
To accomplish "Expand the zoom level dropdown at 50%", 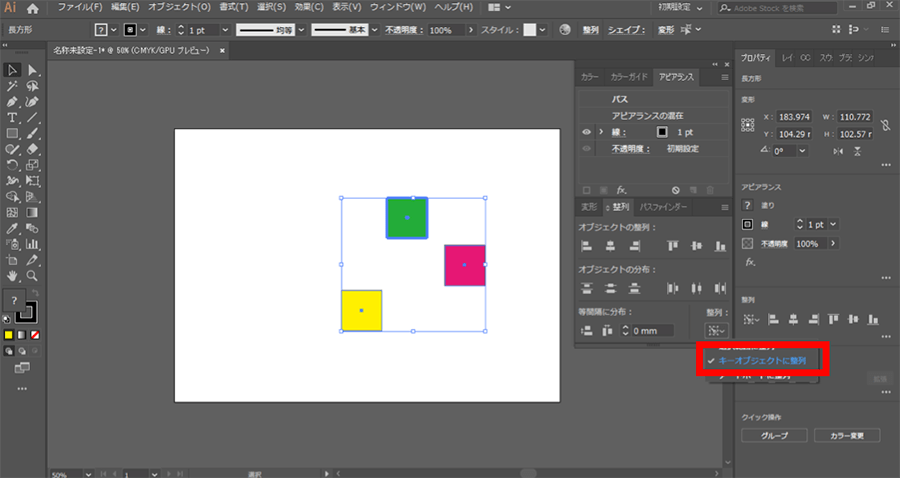I will pos(88,473).
